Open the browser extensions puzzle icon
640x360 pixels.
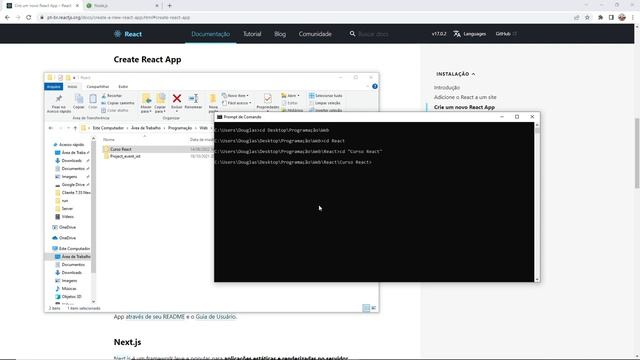[x=600, y=18]
